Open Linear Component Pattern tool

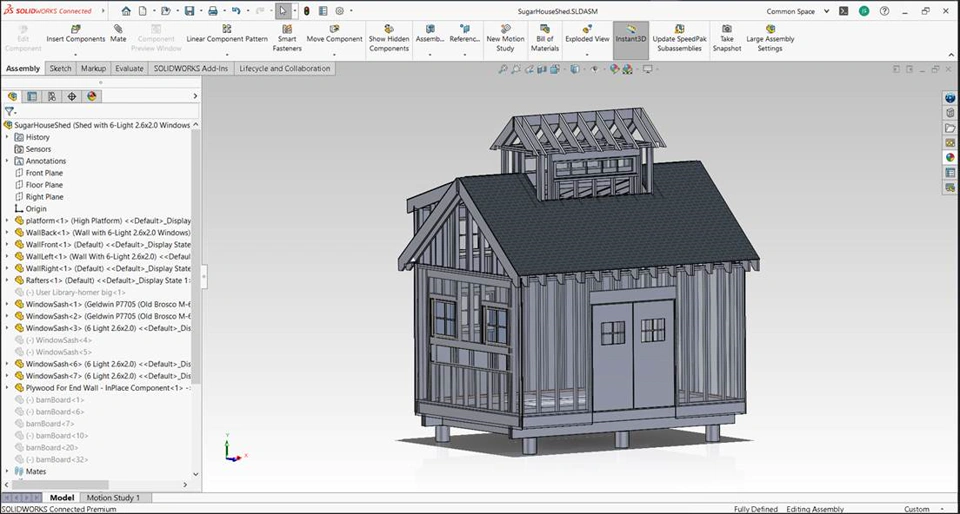click(227, 34)
